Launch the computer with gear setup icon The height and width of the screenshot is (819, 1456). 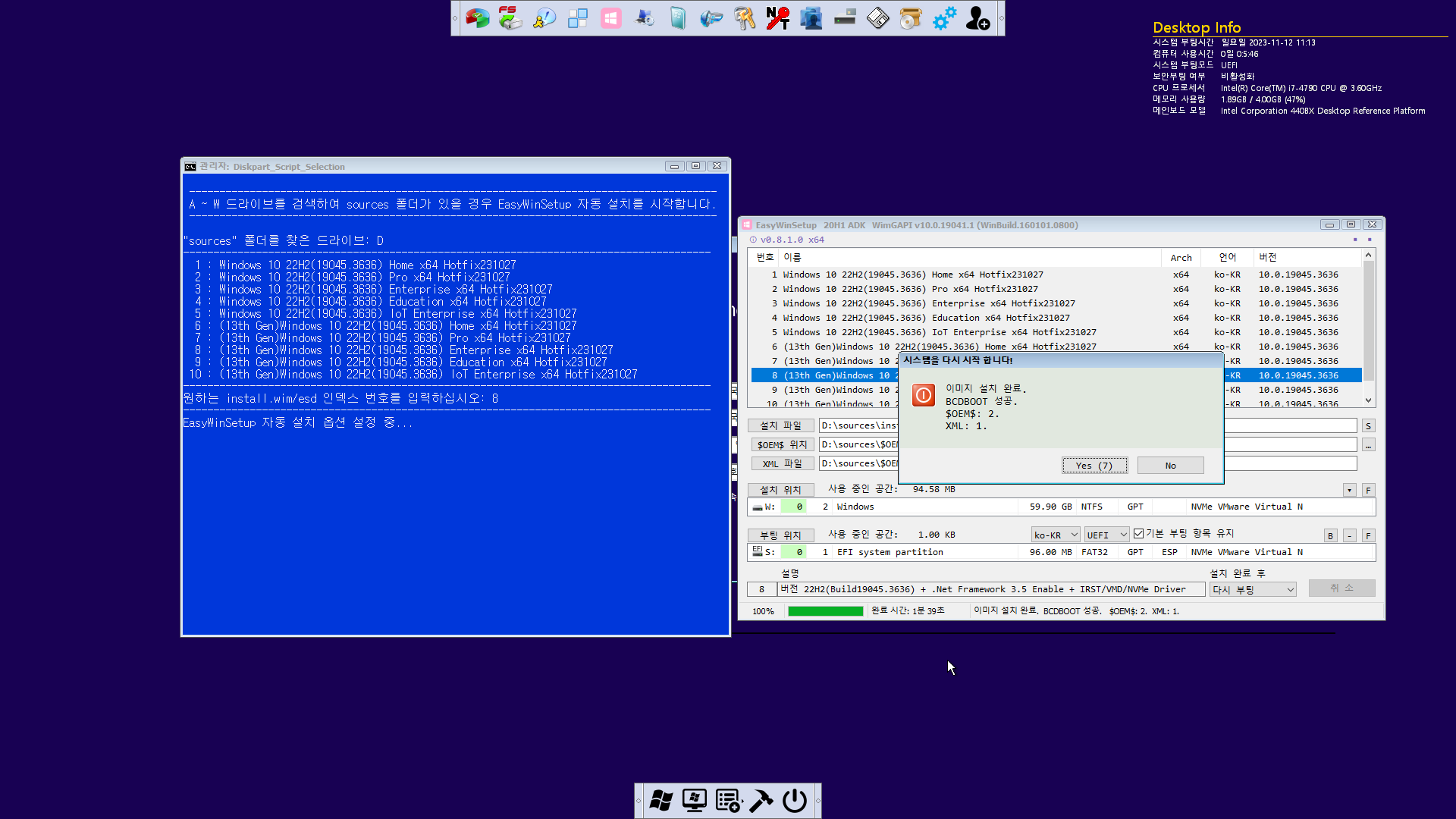tap(645, 17)
